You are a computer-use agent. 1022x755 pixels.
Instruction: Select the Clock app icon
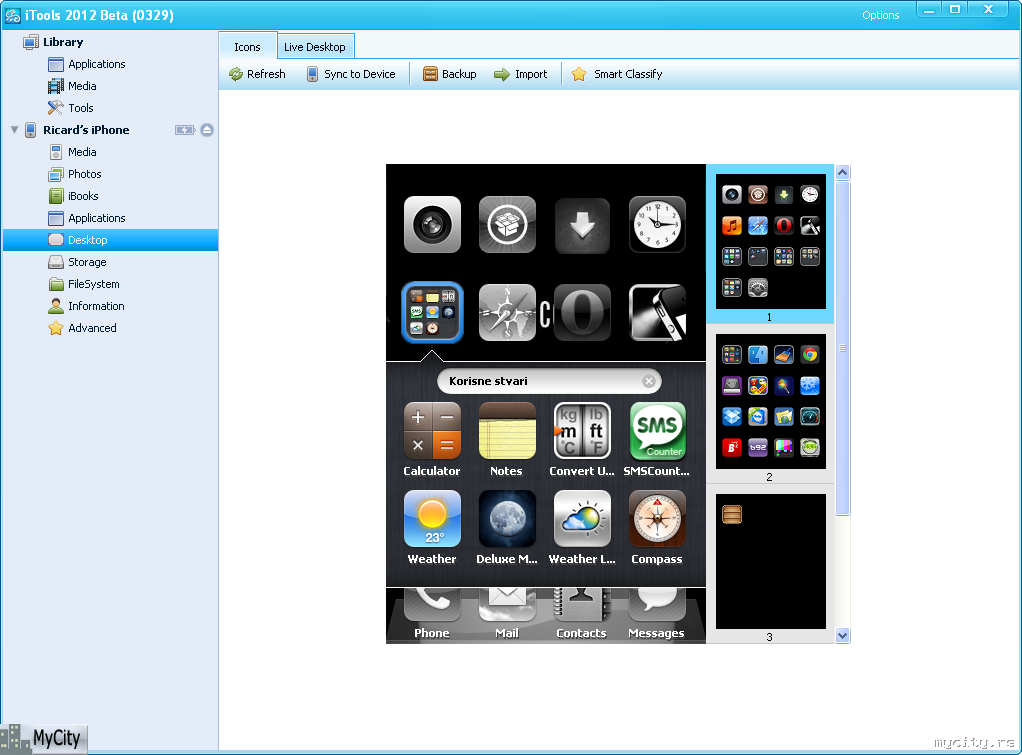pos(657,224)
